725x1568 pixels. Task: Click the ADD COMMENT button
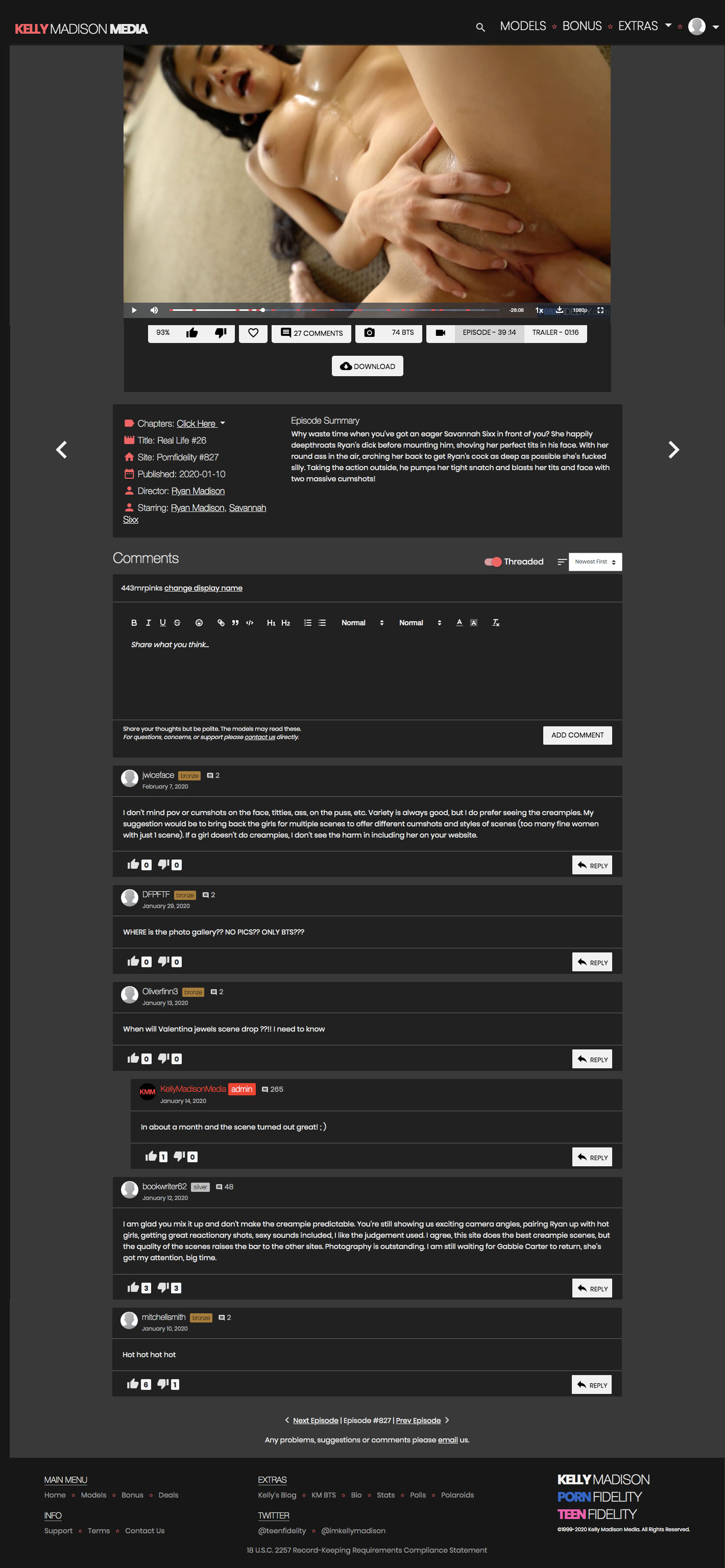[577, 736]
